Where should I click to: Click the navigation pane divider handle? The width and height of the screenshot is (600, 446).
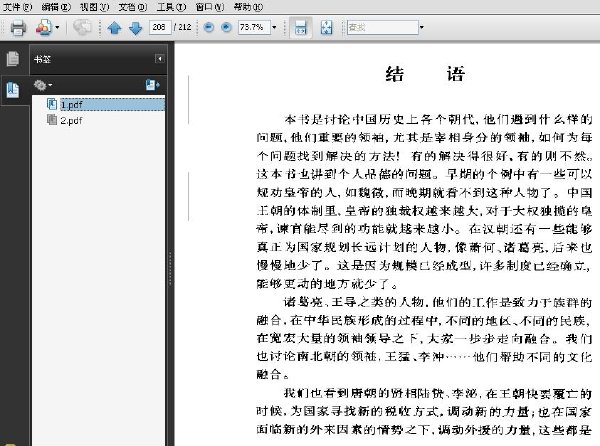coord(170,269)
